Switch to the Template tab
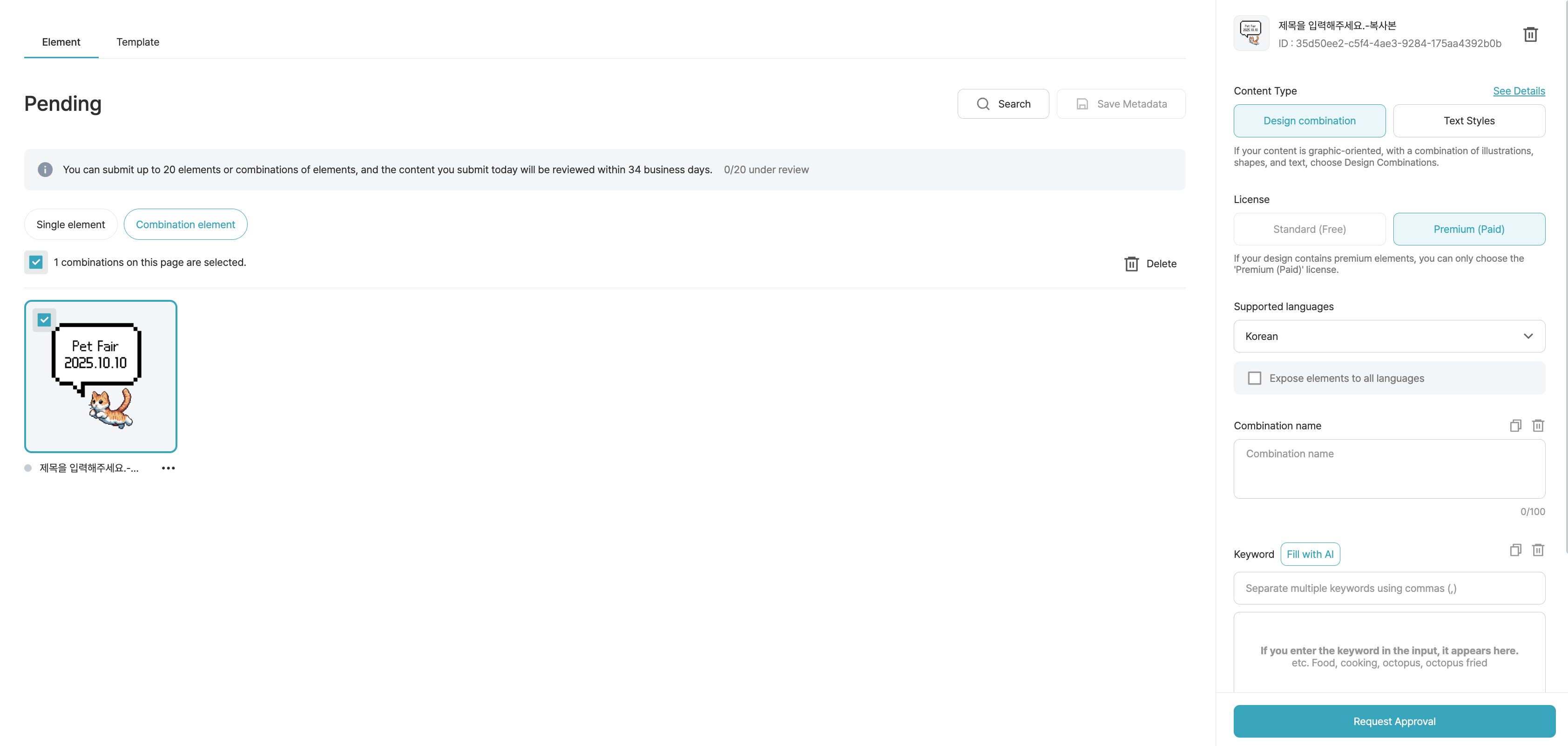This screenshot has width=1568, height=746. pyautogui.click(x=137, y=42)
